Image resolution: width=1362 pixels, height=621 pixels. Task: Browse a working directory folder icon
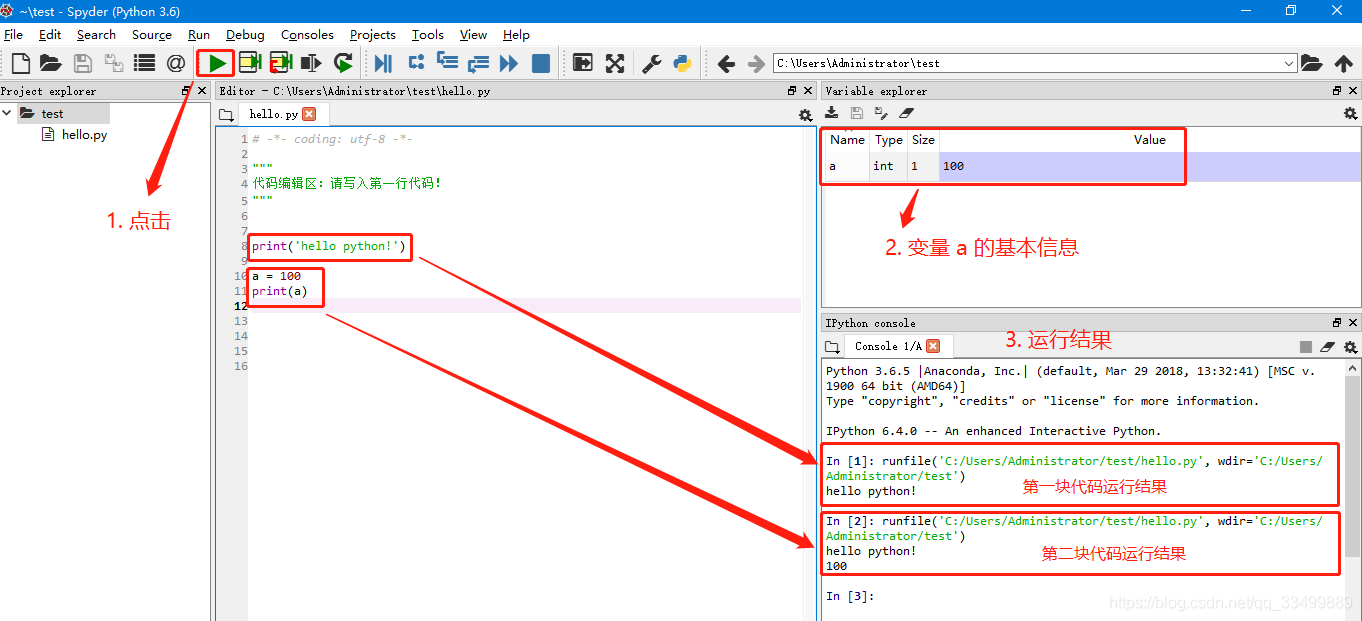1312,63
